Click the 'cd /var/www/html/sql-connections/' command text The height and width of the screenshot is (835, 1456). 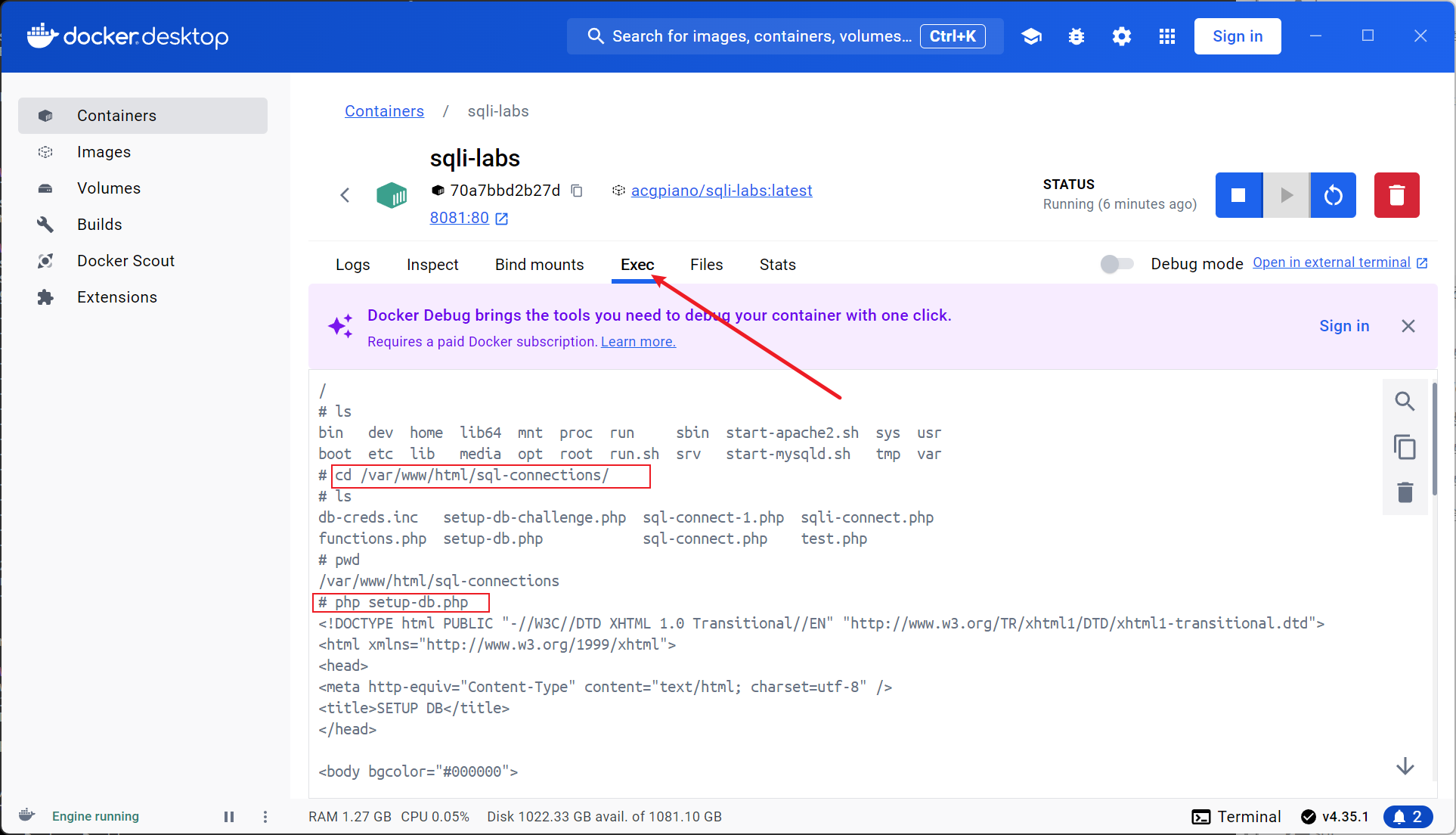[472, 476]
